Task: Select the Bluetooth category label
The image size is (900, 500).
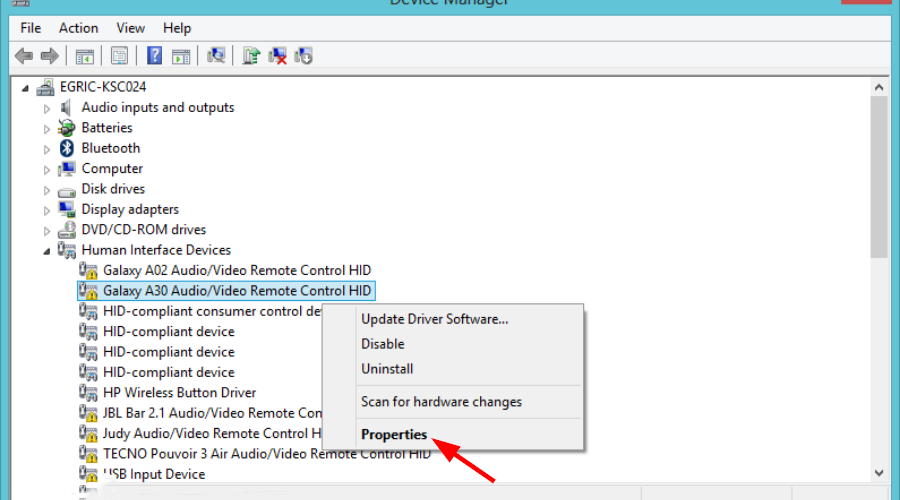Action: (x=111, y=148)
